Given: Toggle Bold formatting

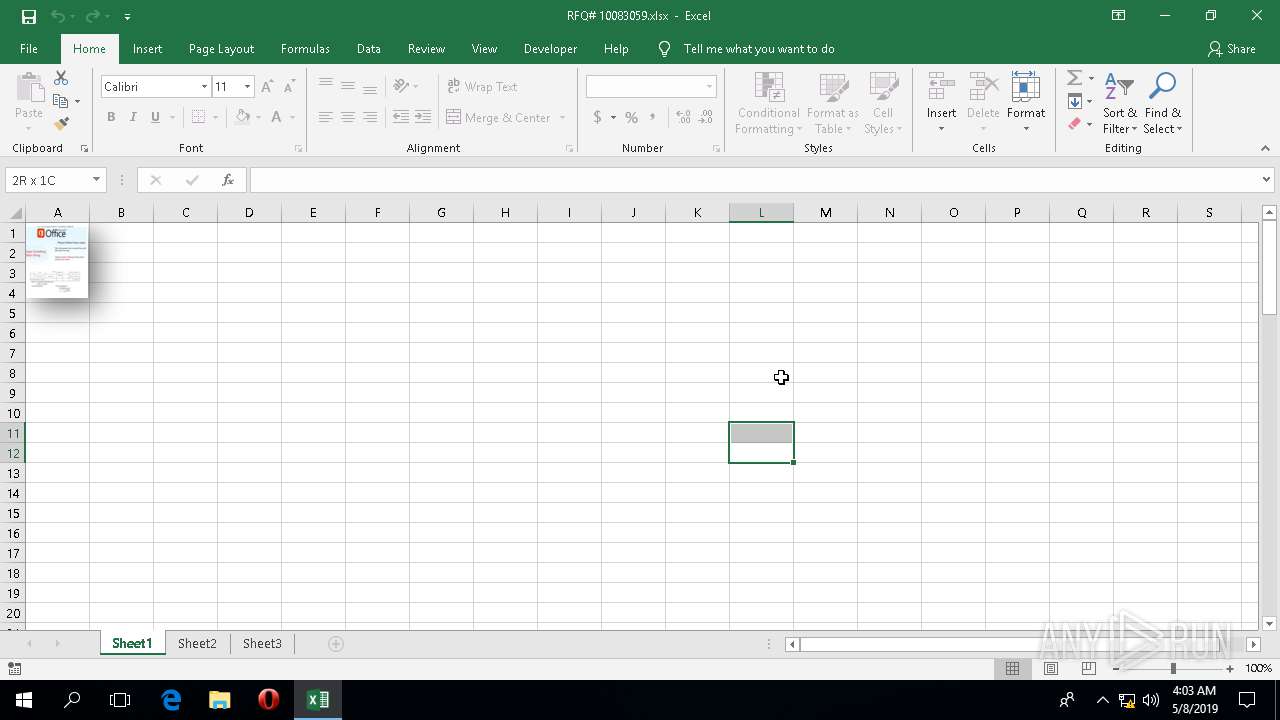Looking at the screenshot, I should coord(111,117).
